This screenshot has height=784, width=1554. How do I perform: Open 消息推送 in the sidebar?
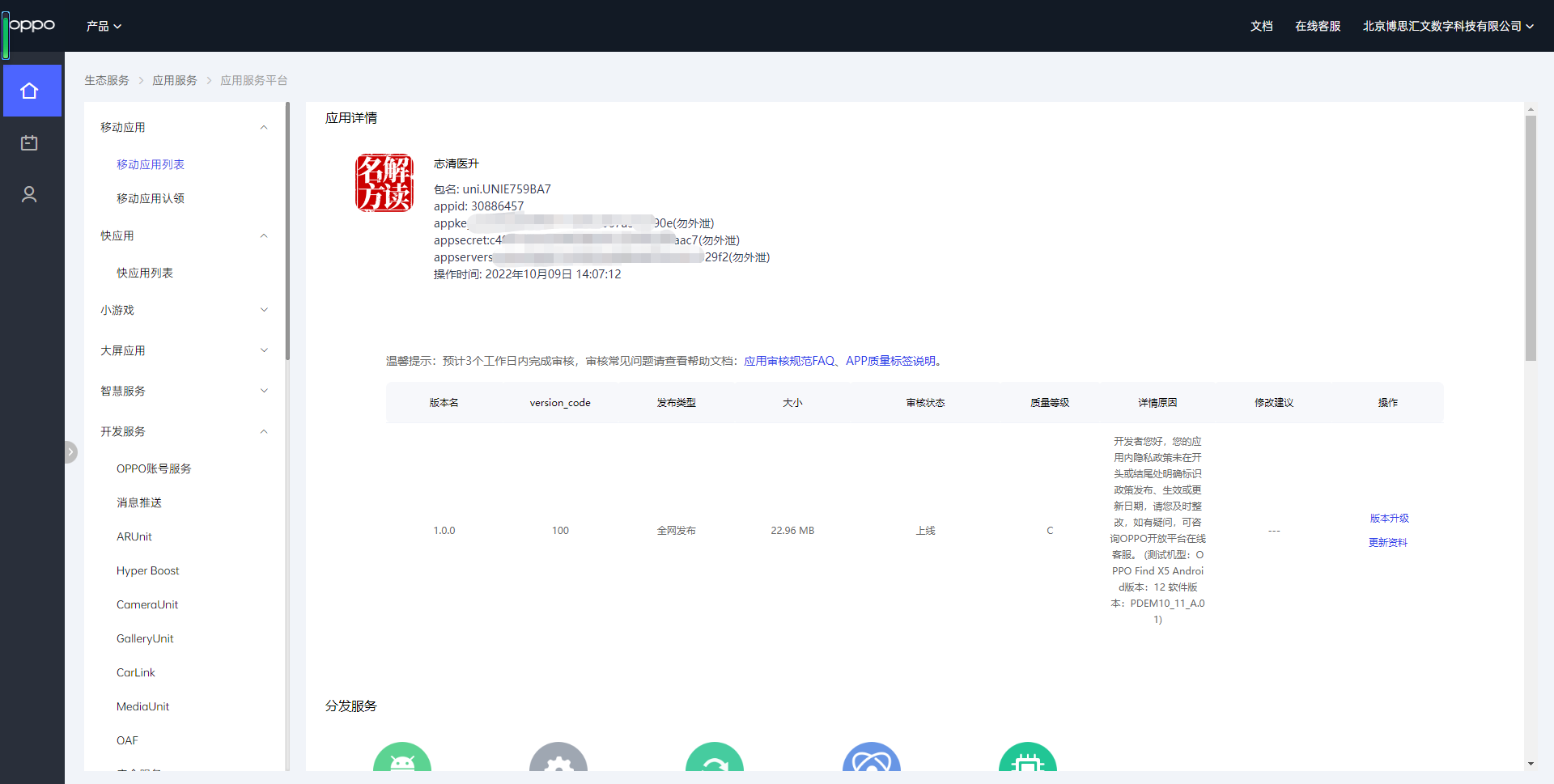(139, 502)
